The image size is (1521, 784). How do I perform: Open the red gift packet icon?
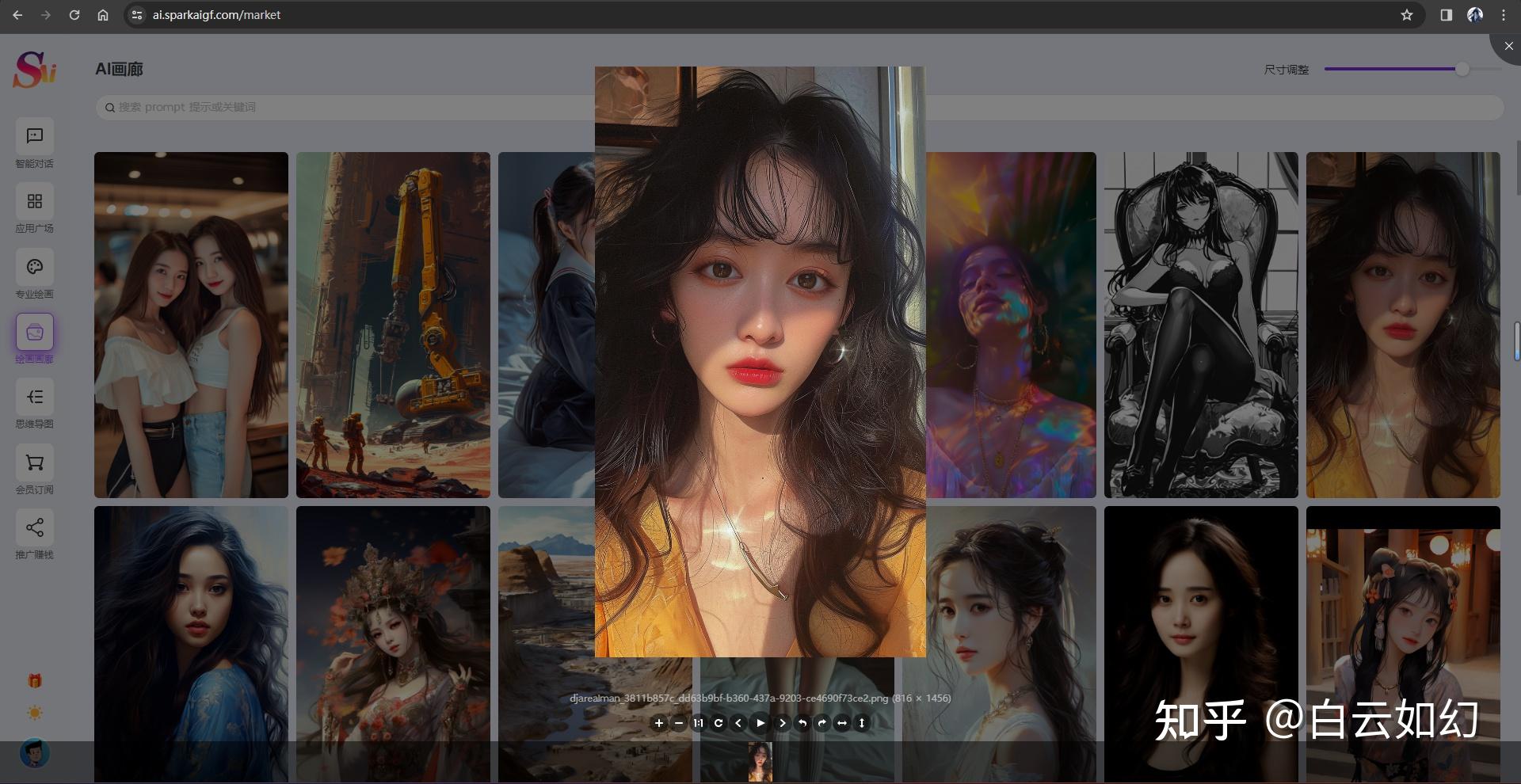[x=34, y=679]
